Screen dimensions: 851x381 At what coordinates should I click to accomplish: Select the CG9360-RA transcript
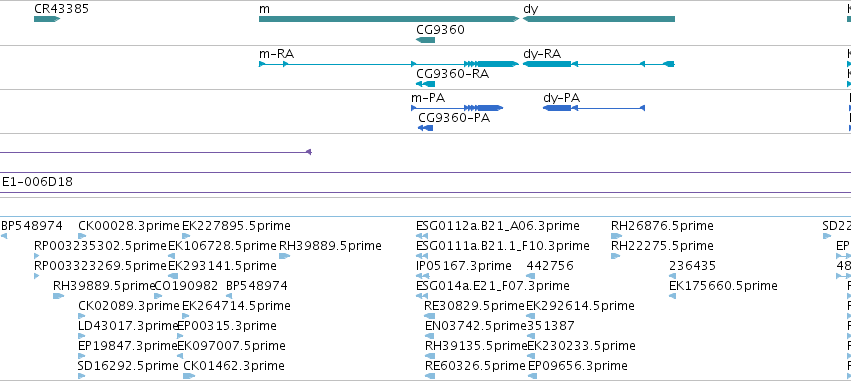(426, 84)
